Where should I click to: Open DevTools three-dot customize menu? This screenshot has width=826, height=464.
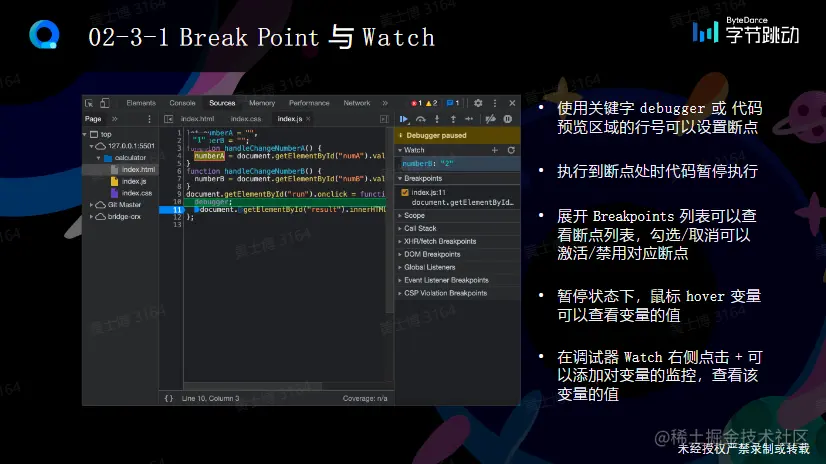pyautogui.click(x=495, y=103)
